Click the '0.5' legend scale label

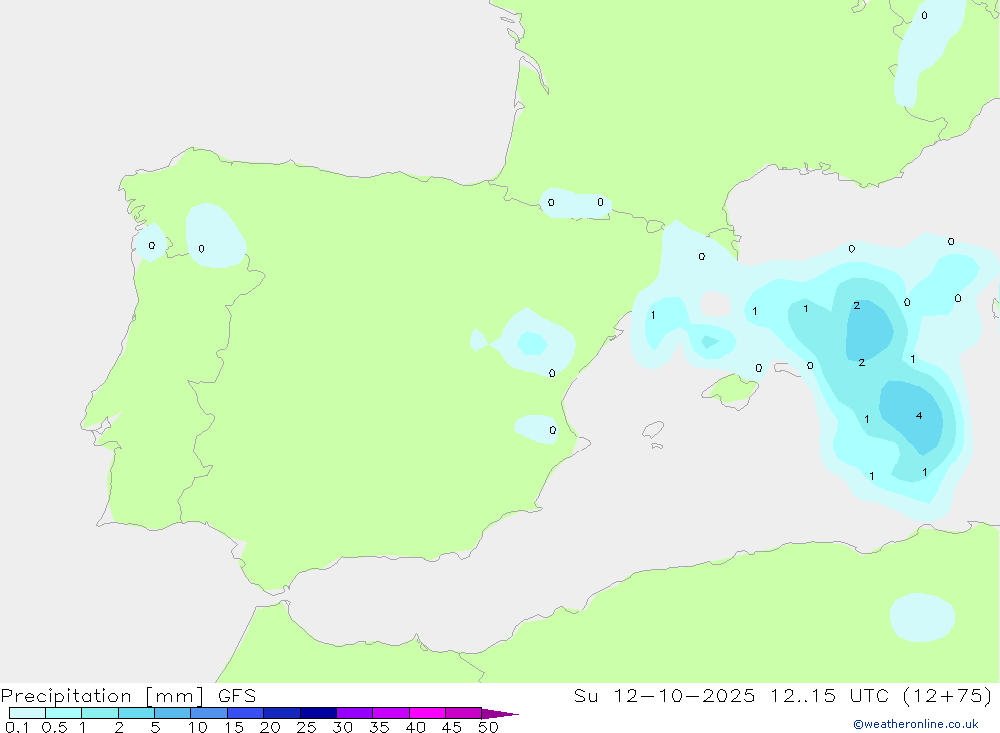pyautogui.click(x=54, y=727)
